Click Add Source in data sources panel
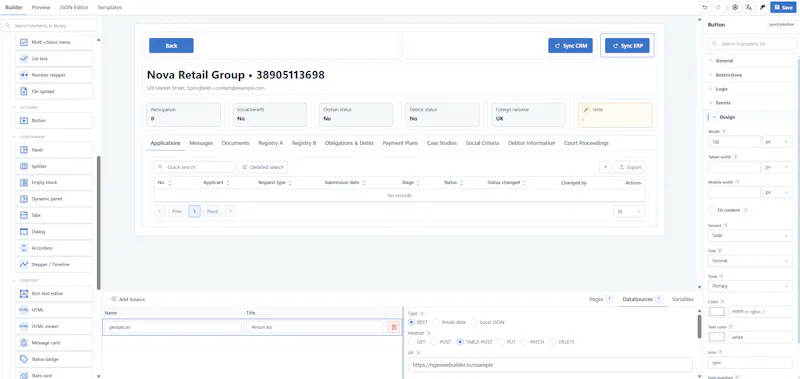Viewport: 800px width, 379px height. 128,299
